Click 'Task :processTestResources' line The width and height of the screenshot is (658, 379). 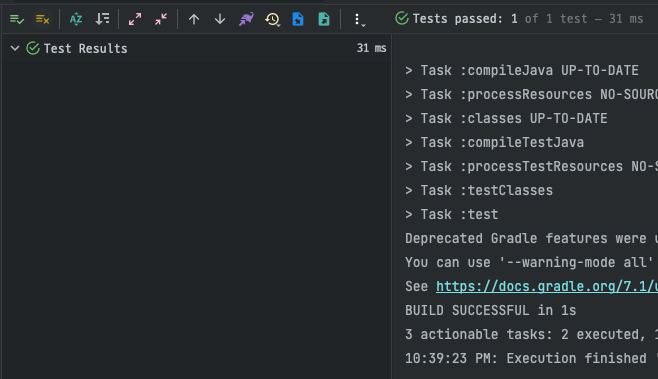(x=531, y=166)
